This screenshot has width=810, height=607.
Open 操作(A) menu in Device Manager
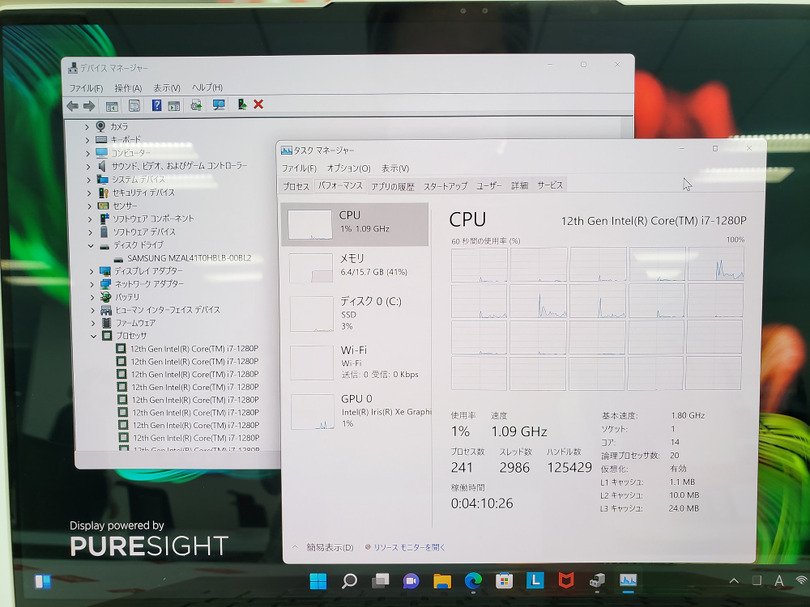128,88
